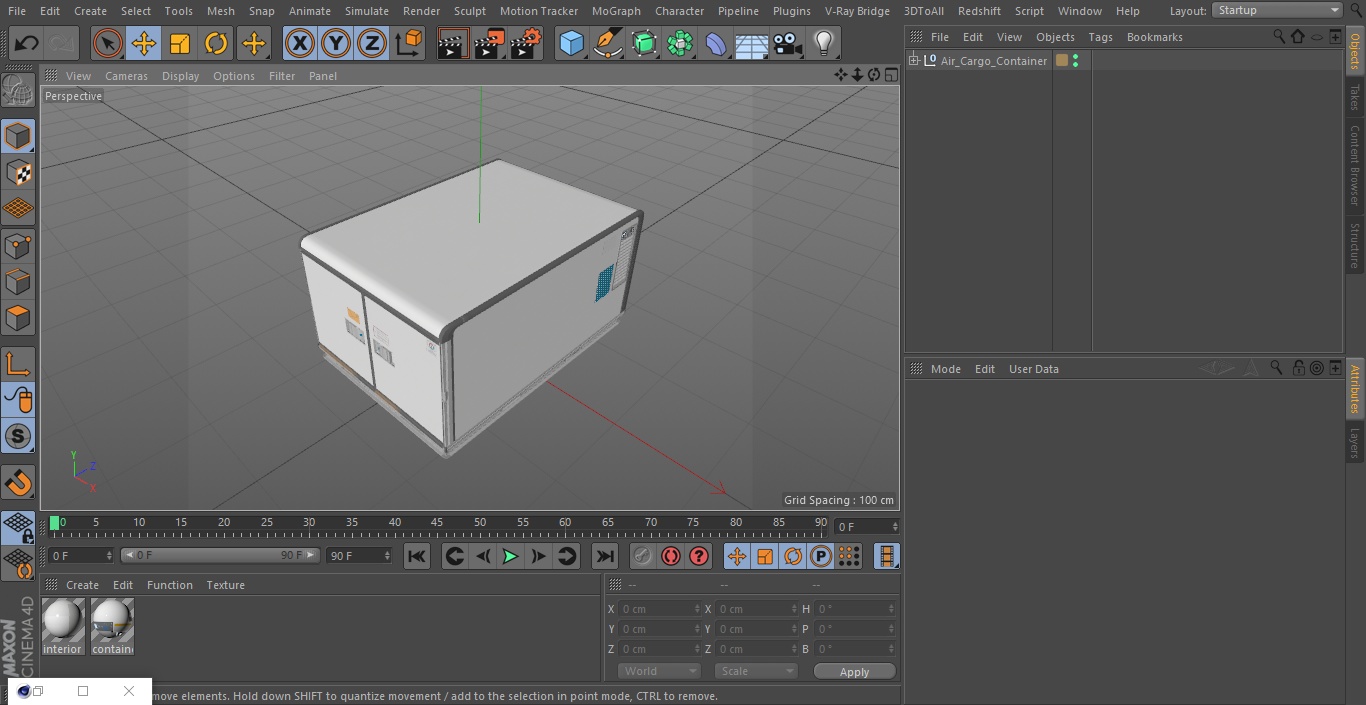Toggle Z axis lock
1366x705 pixels.
point(372,43)
